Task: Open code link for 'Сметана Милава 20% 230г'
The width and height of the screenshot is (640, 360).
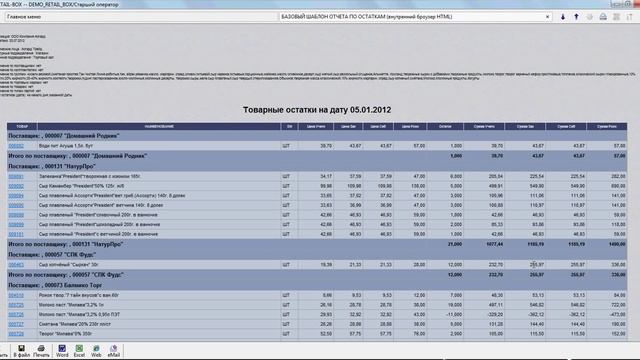Action: click(16, 324)
